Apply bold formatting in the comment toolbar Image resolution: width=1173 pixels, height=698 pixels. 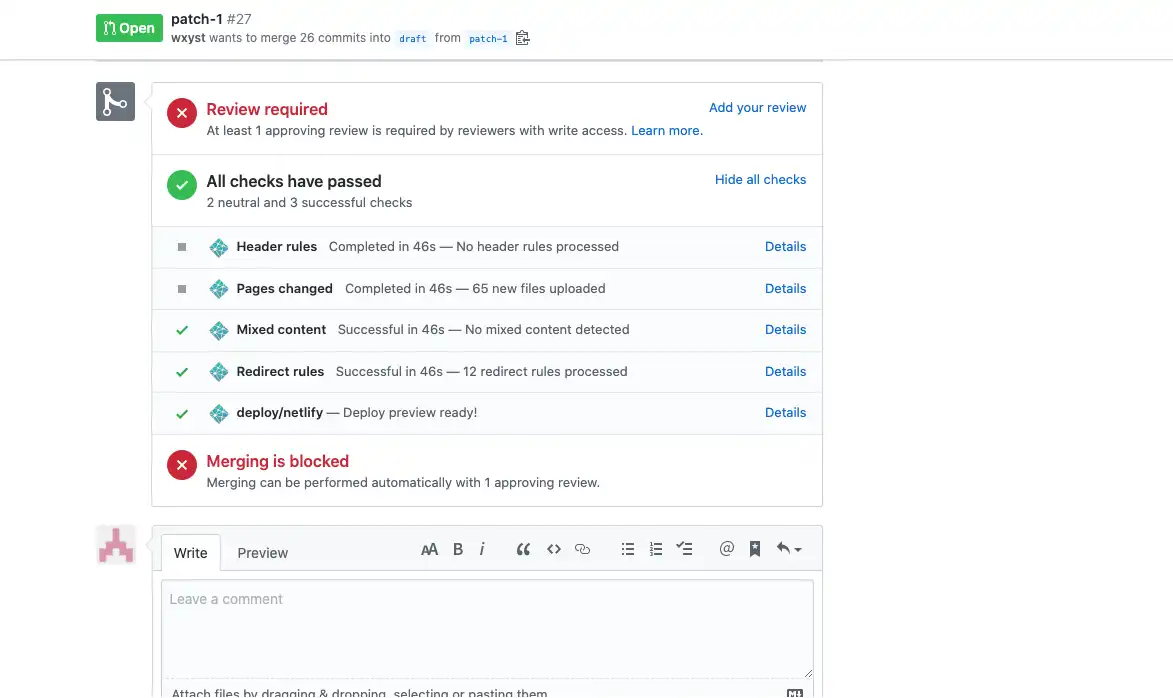[x=457, y=549]
